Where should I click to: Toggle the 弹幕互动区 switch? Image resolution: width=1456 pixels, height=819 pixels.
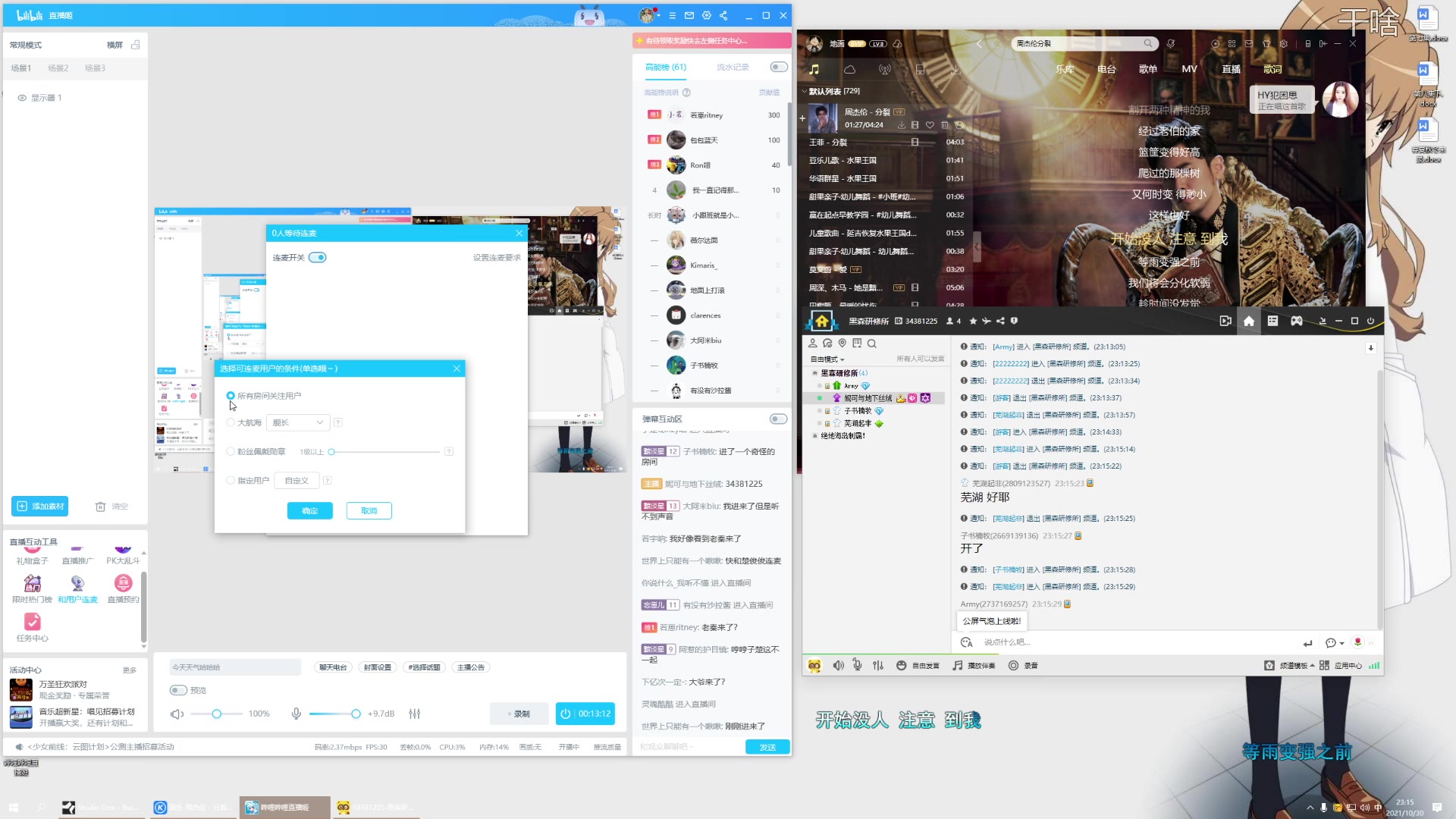(x=778, y=419)
